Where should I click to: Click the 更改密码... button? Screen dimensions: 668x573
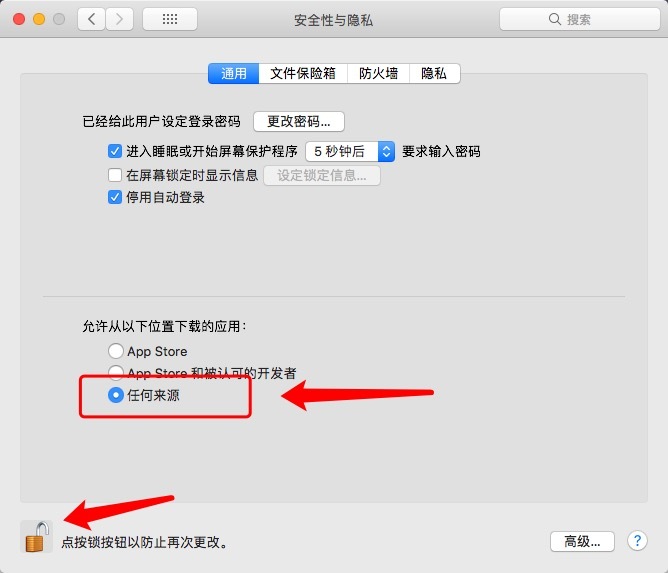click(x=299, y=121)
